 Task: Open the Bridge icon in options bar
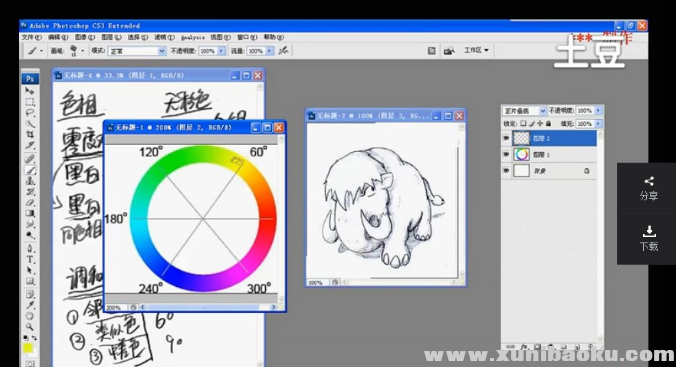tap(449, 51)
